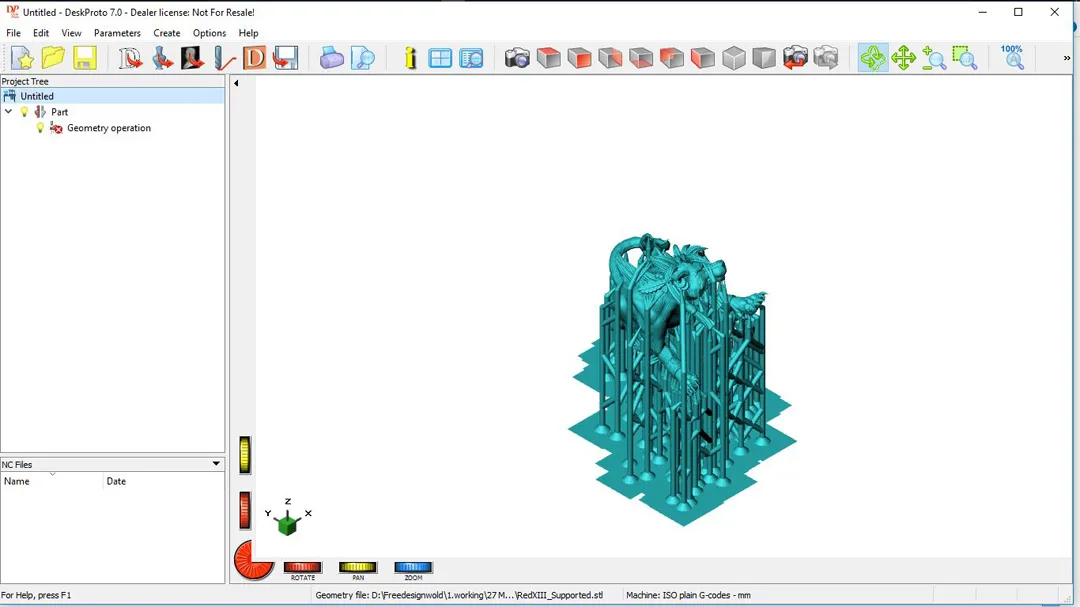Viewport: 1080px width, 607px height.
Task: Click the Project Tree panel title
Action: click(x=25, y=81)
